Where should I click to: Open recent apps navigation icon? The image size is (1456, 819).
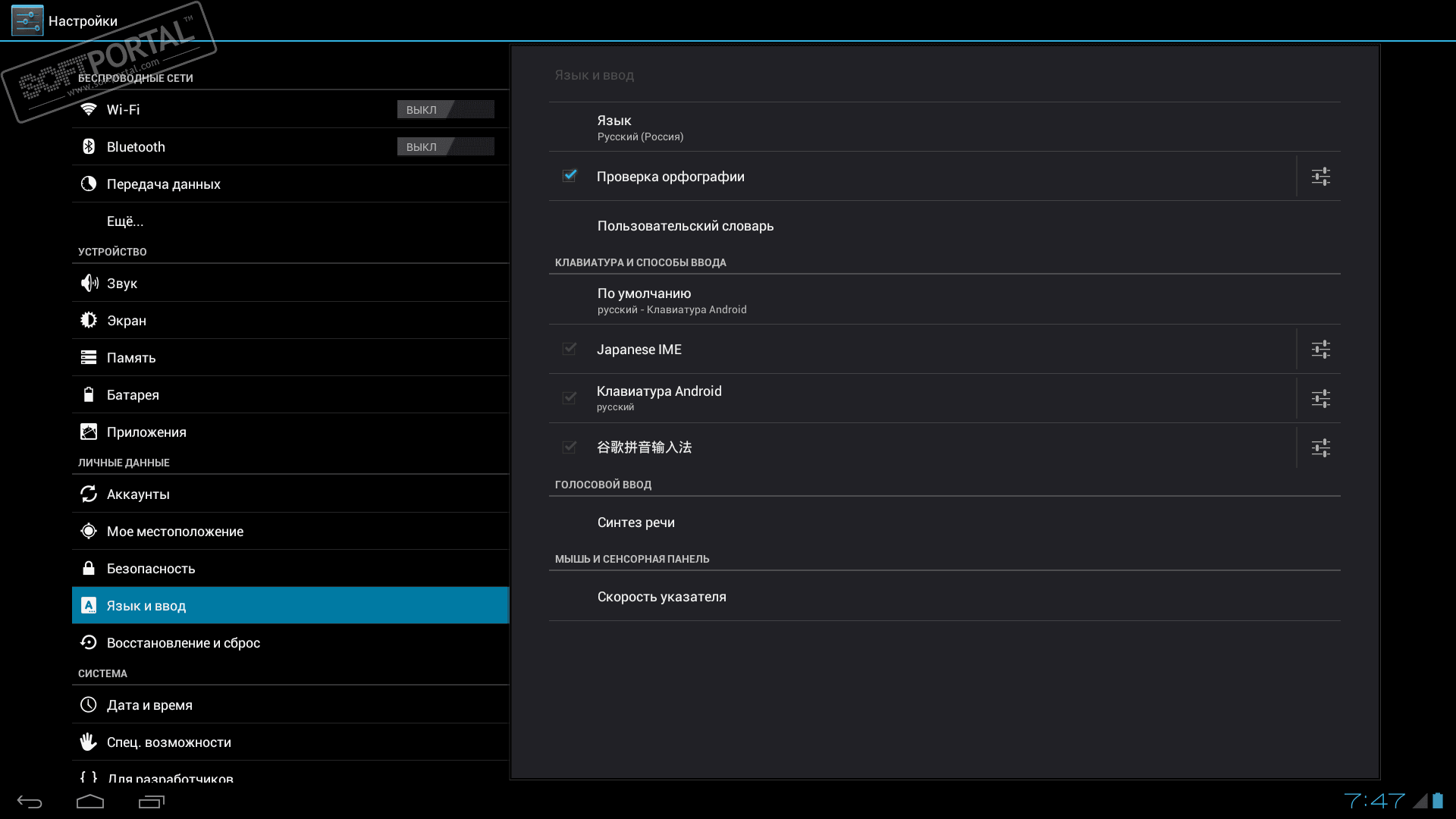click(x=151, y=802)
